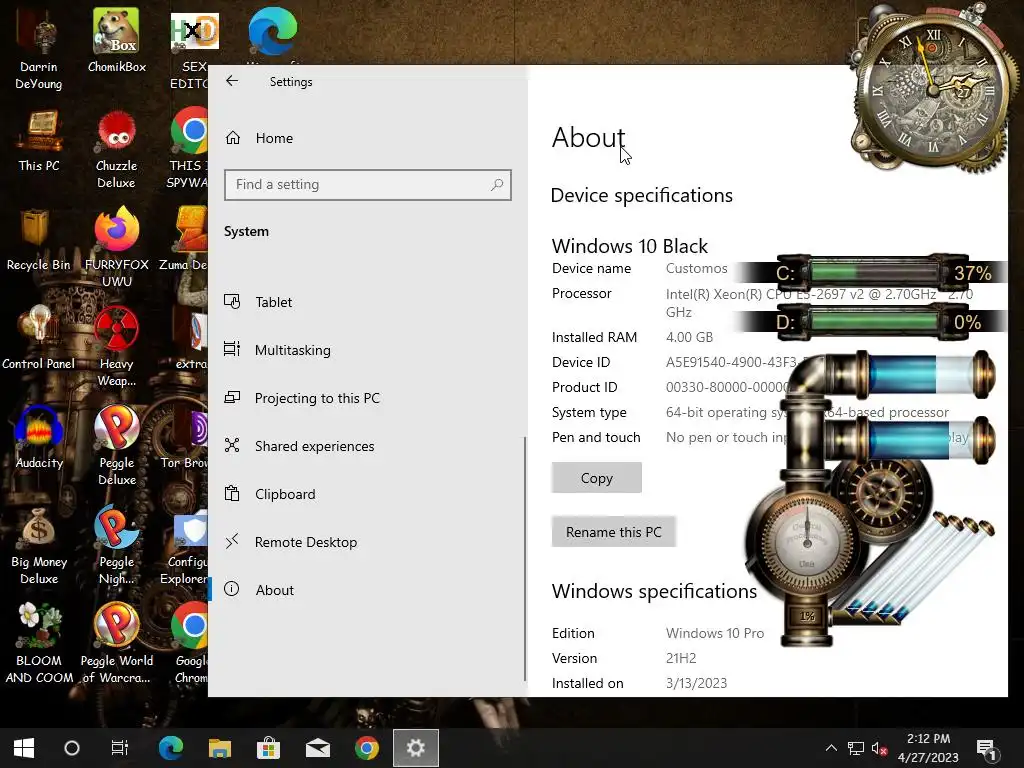Viewport: 1024px width, 768px height.
Task: Select This PC desktop icon
Action: [39, 141]
